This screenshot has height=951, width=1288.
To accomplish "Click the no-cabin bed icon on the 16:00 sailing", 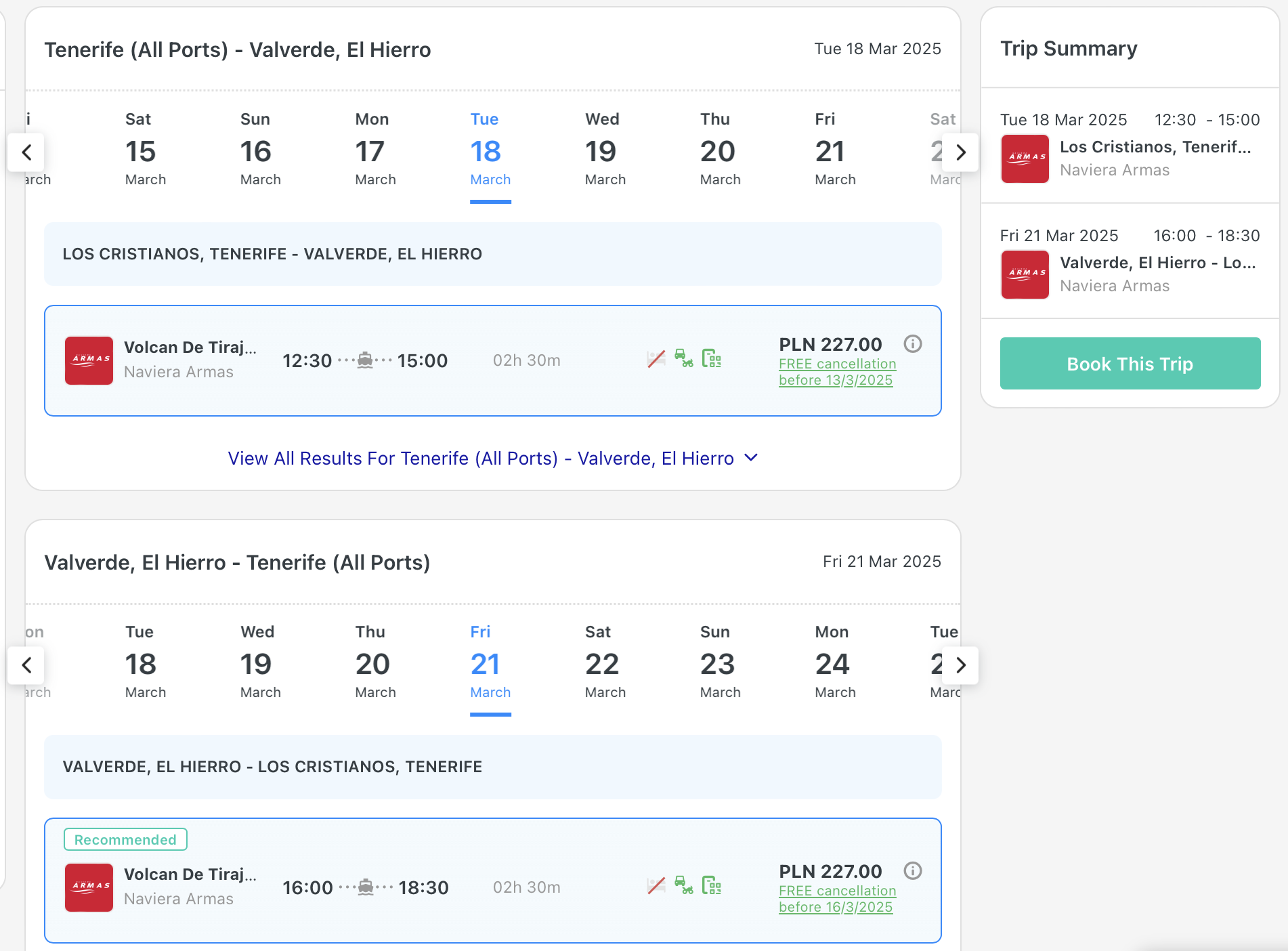I will click(656, 886).
